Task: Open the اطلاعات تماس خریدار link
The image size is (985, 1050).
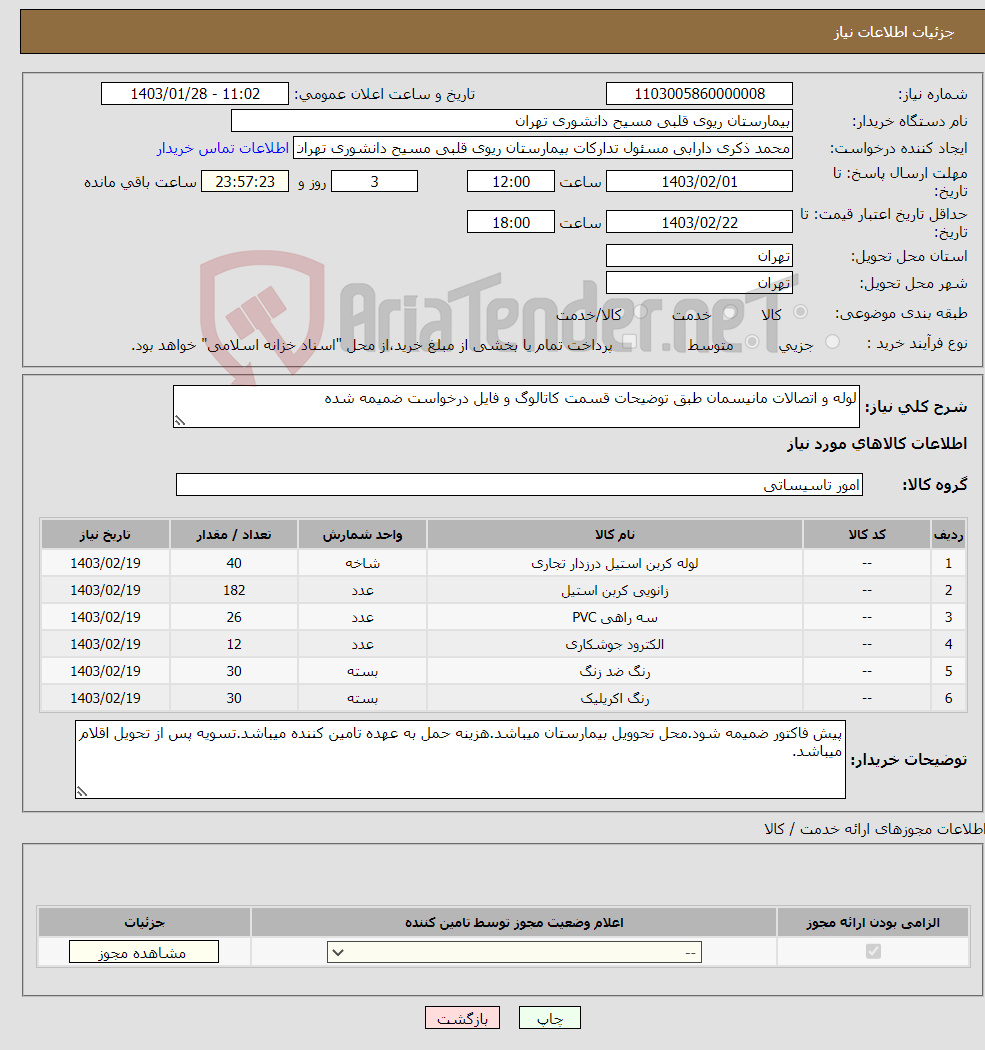Action: (223, 148)
